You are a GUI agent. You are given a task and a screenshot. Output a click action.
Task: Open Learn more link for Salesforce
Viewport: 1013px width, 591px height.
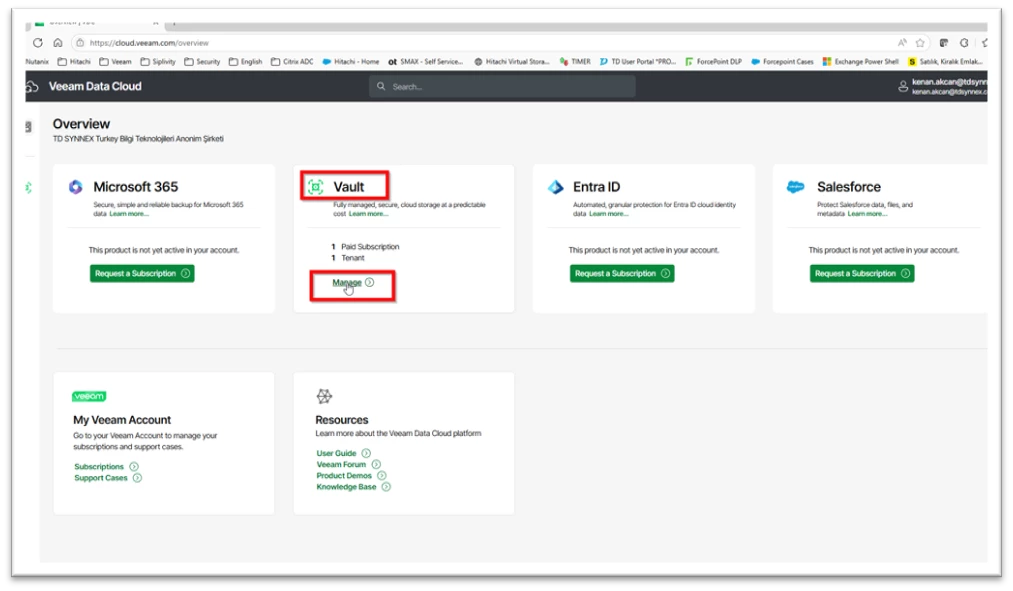867,214
